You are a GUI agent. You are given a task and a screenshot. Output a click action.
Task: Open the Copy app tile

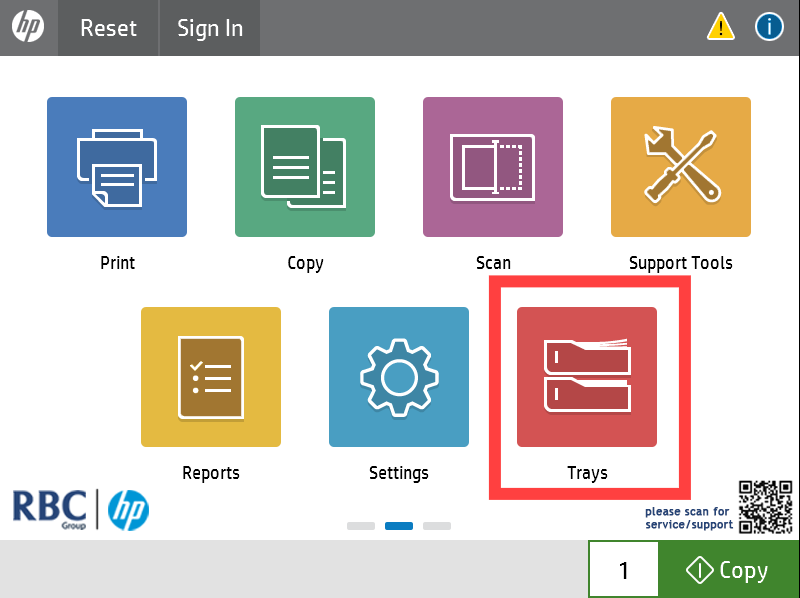pyautogui.click(x=305, y=167)
